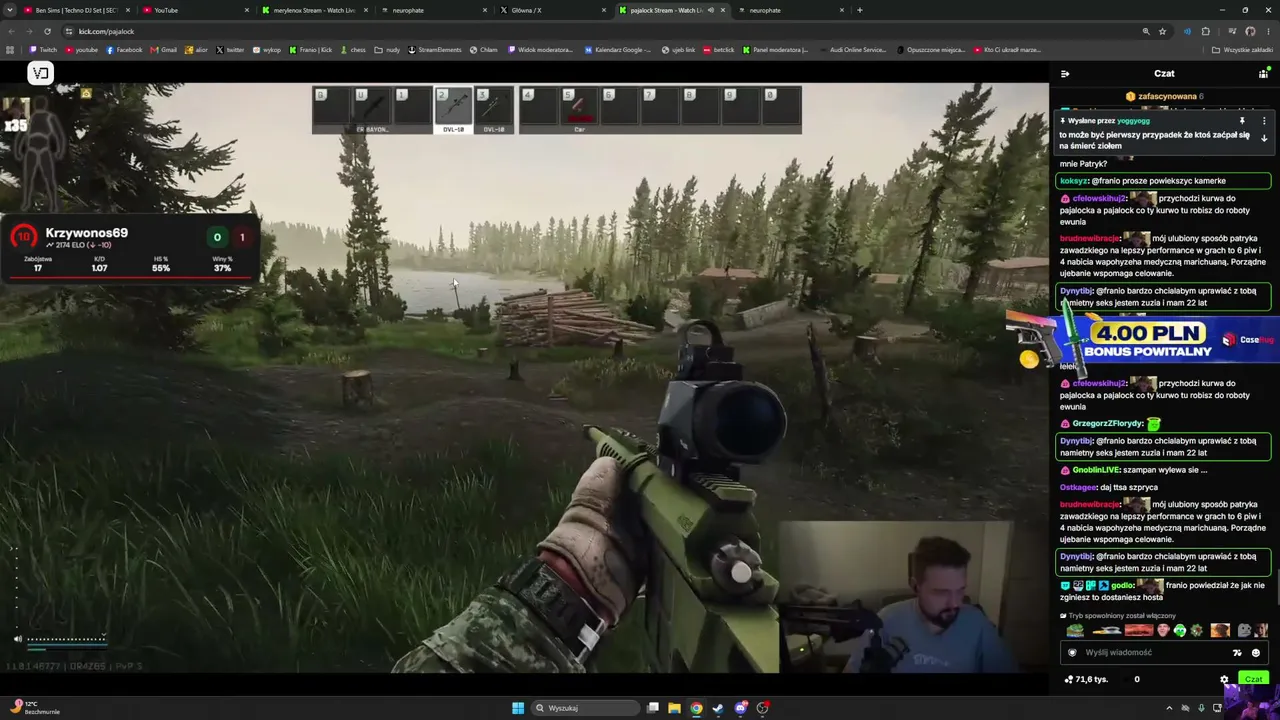Image resolution: width=1280 pixels, height=720 pixels.
Task: Expand the pinned message with down arrow
Action: pyautogui.click(x=1264, y=138)
